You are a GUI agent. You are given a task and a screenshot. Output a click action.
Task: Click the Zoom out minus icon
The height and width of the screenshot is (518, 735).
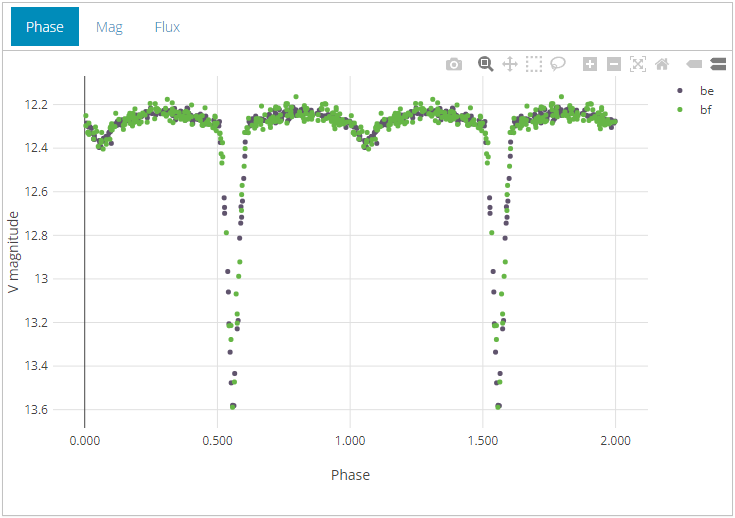point(614,64)
